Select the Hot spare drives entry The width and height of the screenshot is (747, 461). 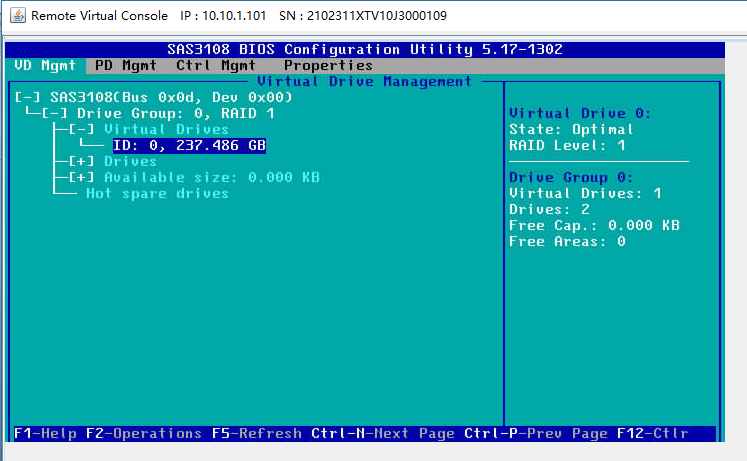[x=157, y=194]
